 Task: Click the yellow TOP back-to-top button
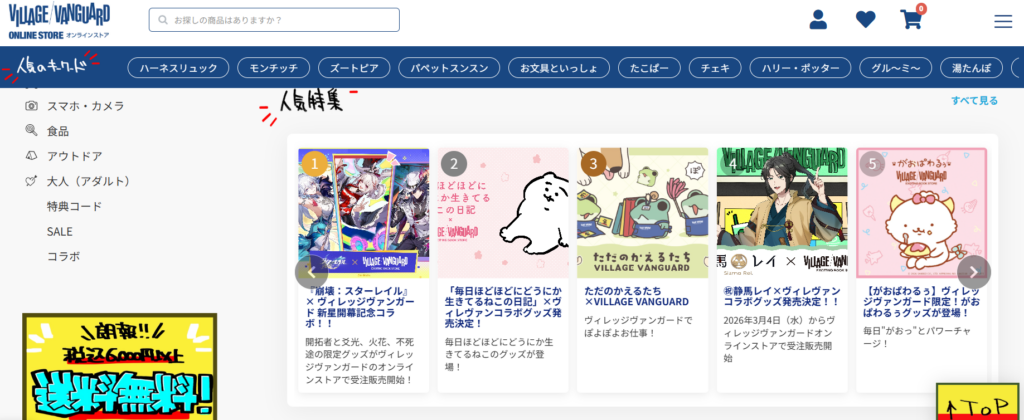tap(980, 402)
